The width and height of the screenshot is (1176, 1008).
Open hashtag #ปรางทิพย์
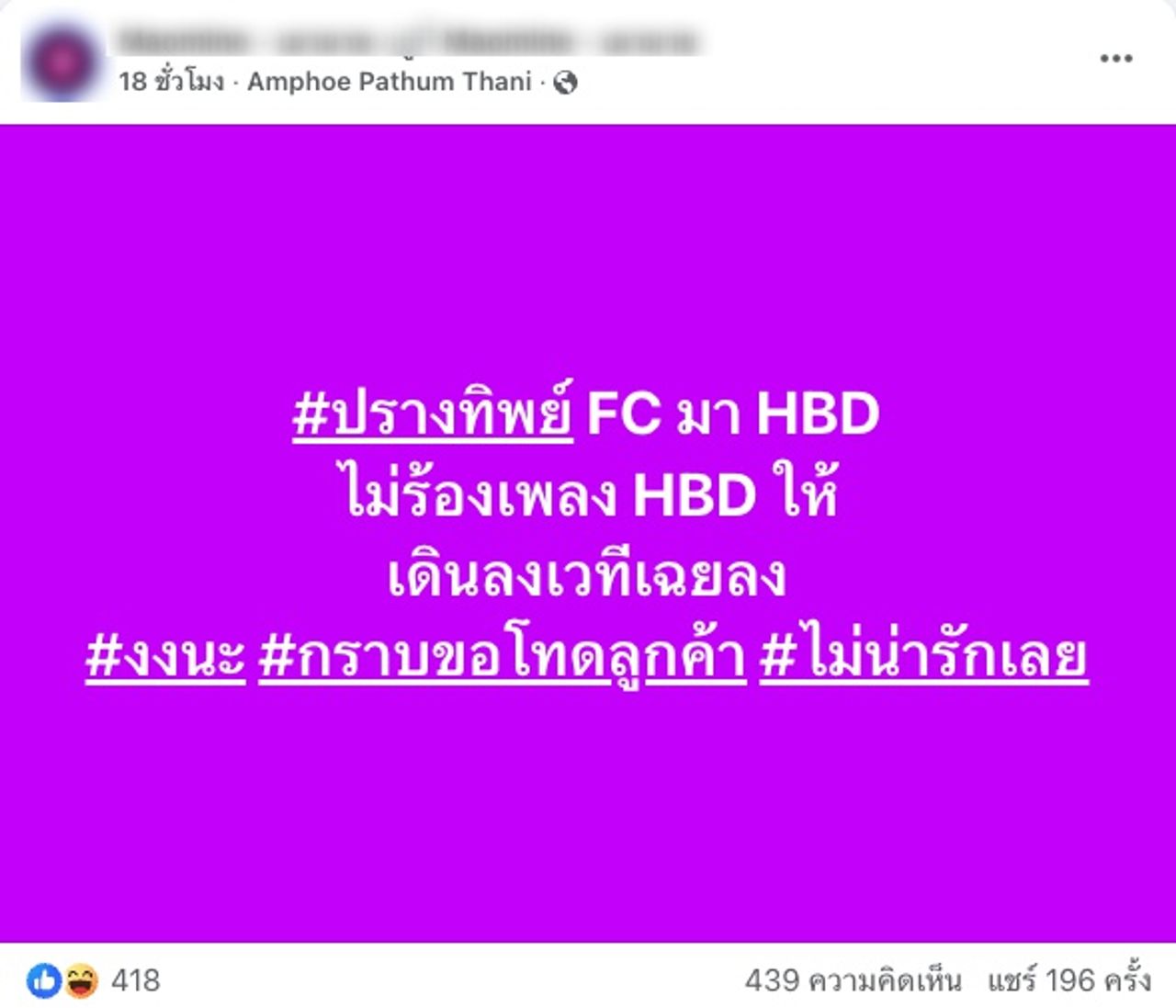[433, 413]
